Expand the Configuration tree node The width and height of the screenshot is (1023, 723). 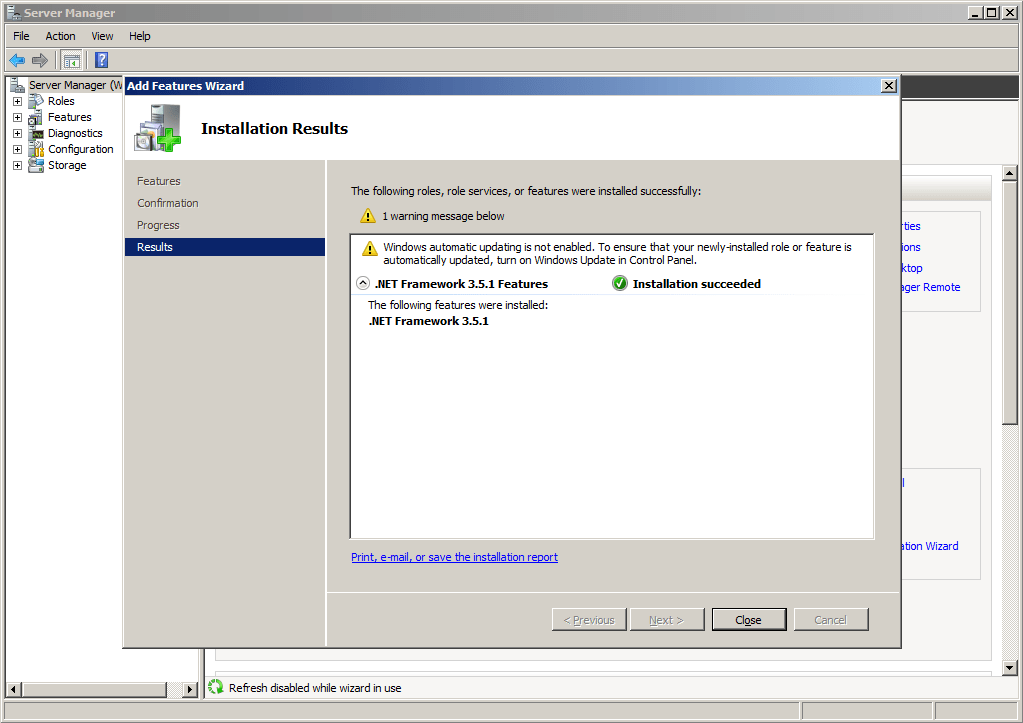click(x=17, y=149)
